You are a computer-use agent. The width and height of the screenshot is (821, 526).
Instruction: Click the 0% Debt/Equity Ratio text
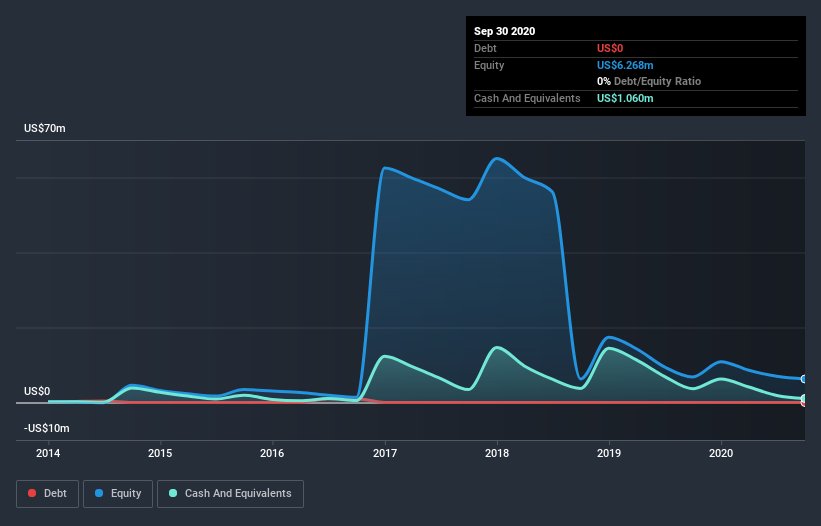click(x=649, y=81)
